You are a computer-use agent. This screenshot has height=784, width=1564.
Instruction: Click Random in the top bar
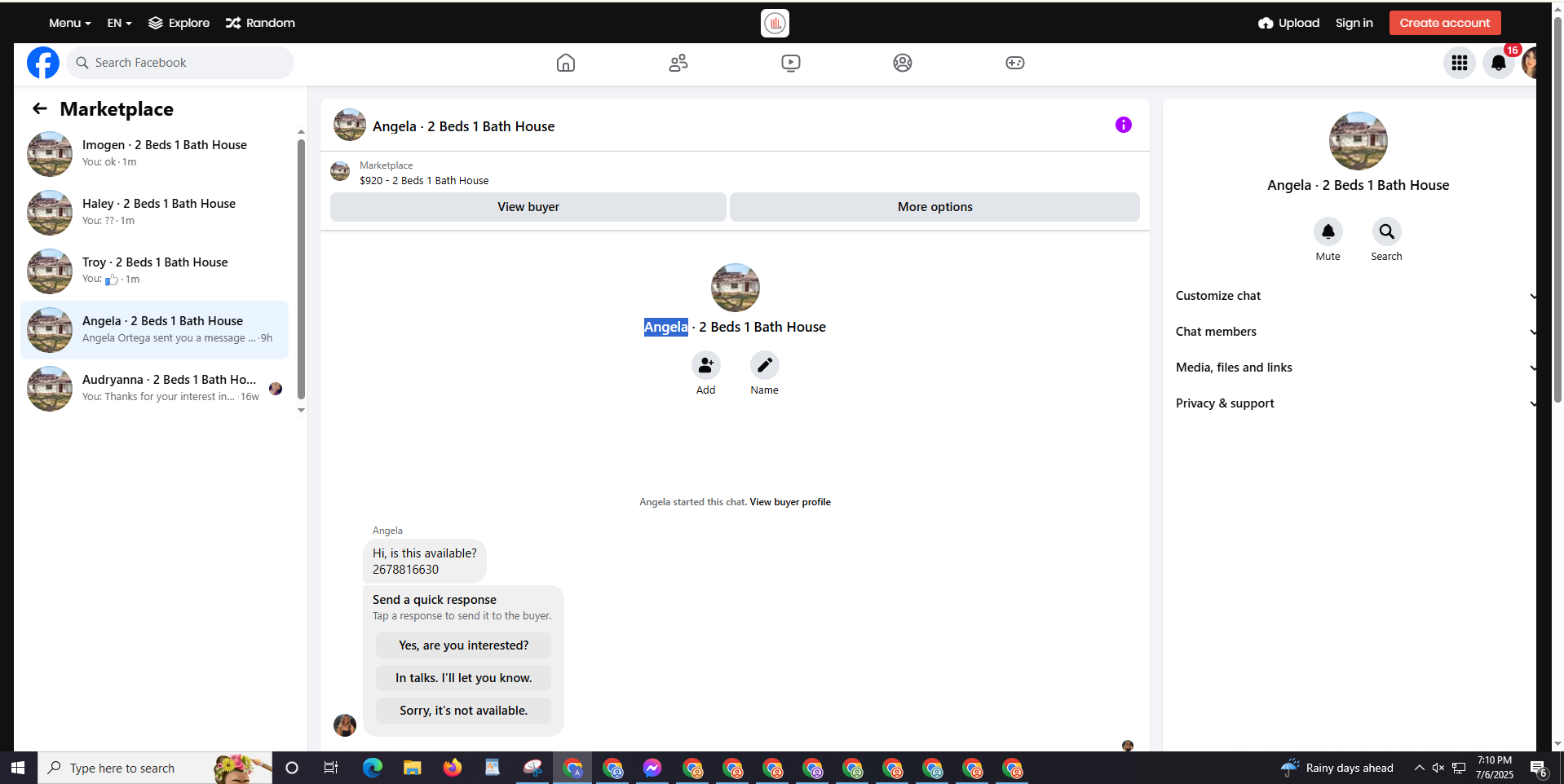pyautogui.click(x=260, y=23)
